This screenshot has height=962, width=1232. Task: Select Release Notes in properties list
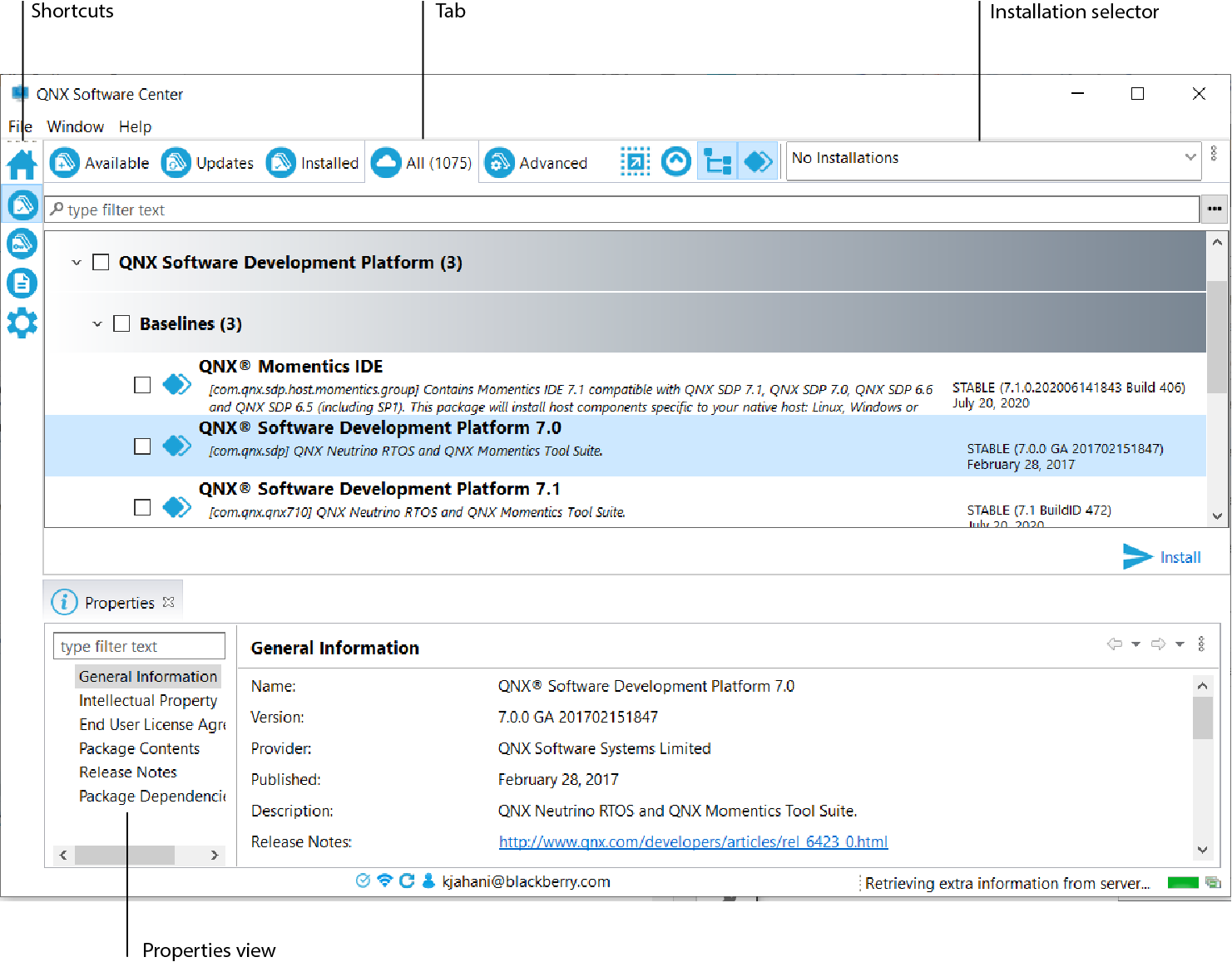[127, 772]
